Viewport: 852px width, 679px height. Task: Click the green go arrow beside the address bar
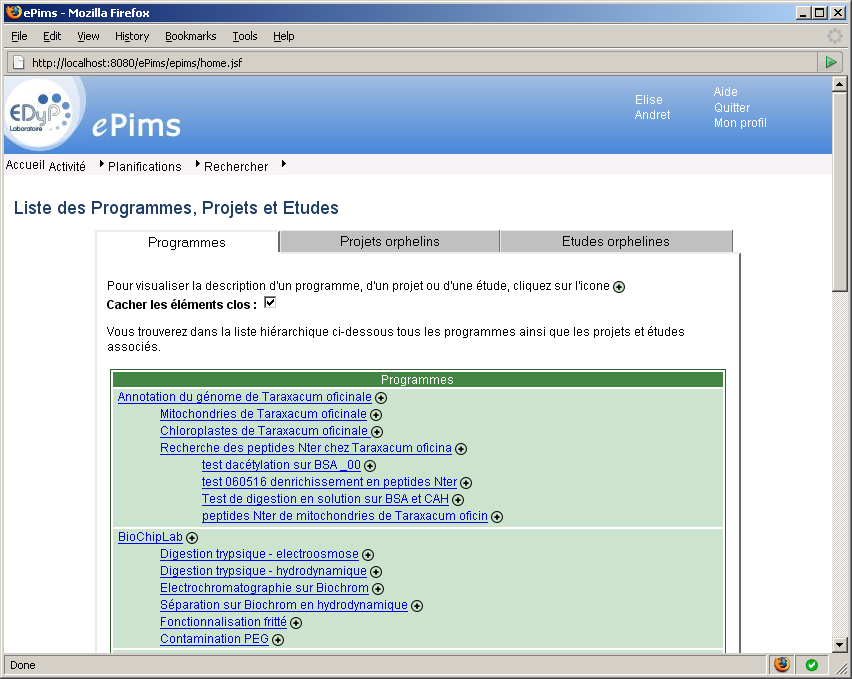pos(831,61)
